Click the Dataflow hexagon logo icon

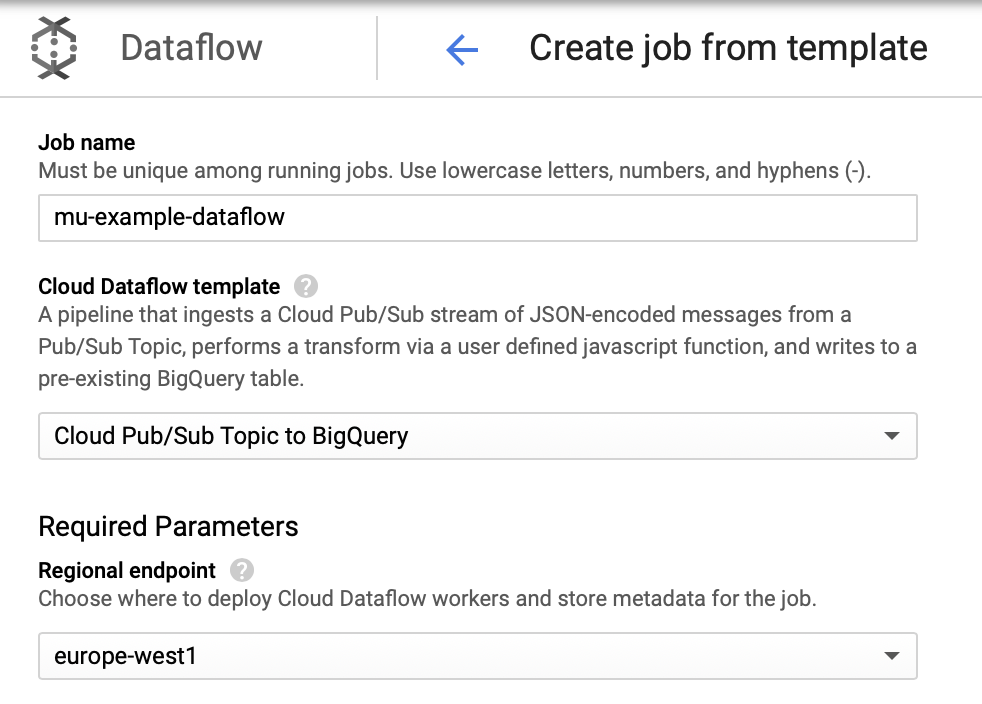point(54,47)
